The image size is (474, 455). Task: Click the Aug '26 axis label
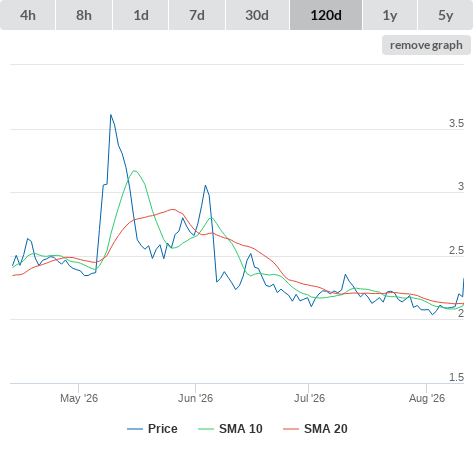[x=427, y=398]
